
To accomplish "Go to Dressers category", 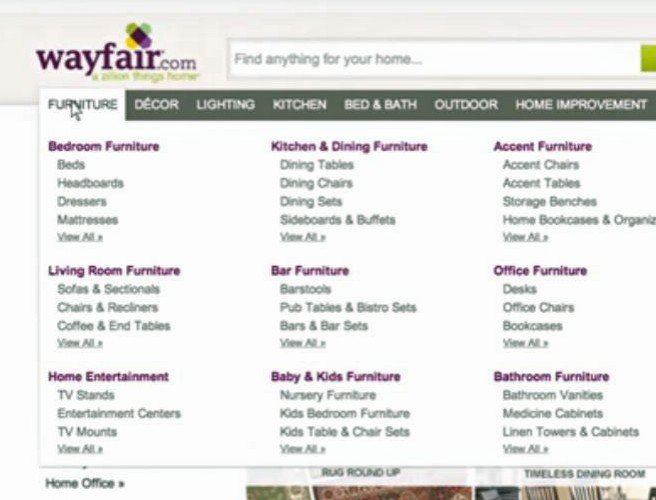I will pos(82,201).
